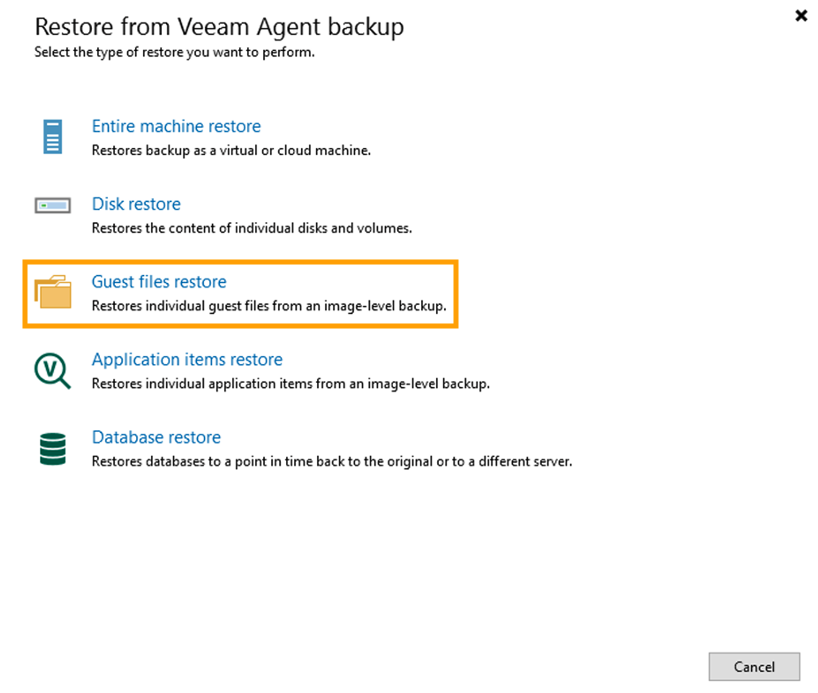This screenshot has height=693, width=818.
Task: Click the 'Select the type of restore' subtitle
Action: point(174,51)
